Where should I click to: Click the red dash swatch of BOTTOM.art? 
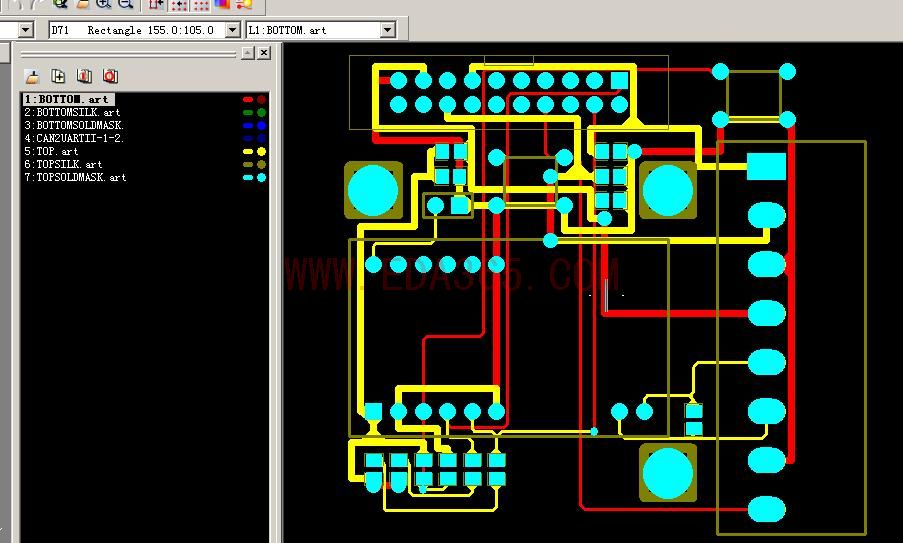click(x=248, y=100)
